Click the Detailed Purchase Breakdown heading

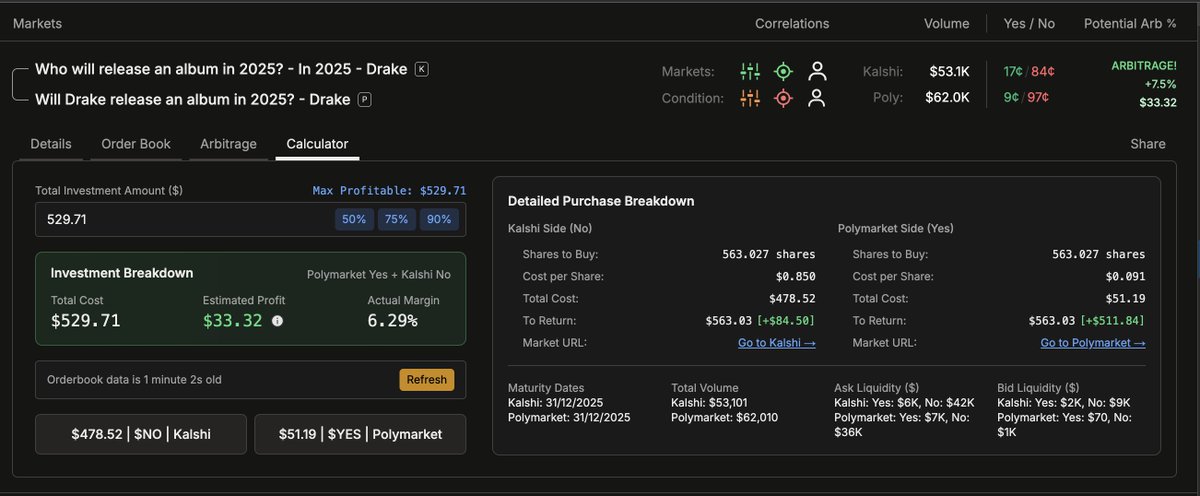[601, 201]
